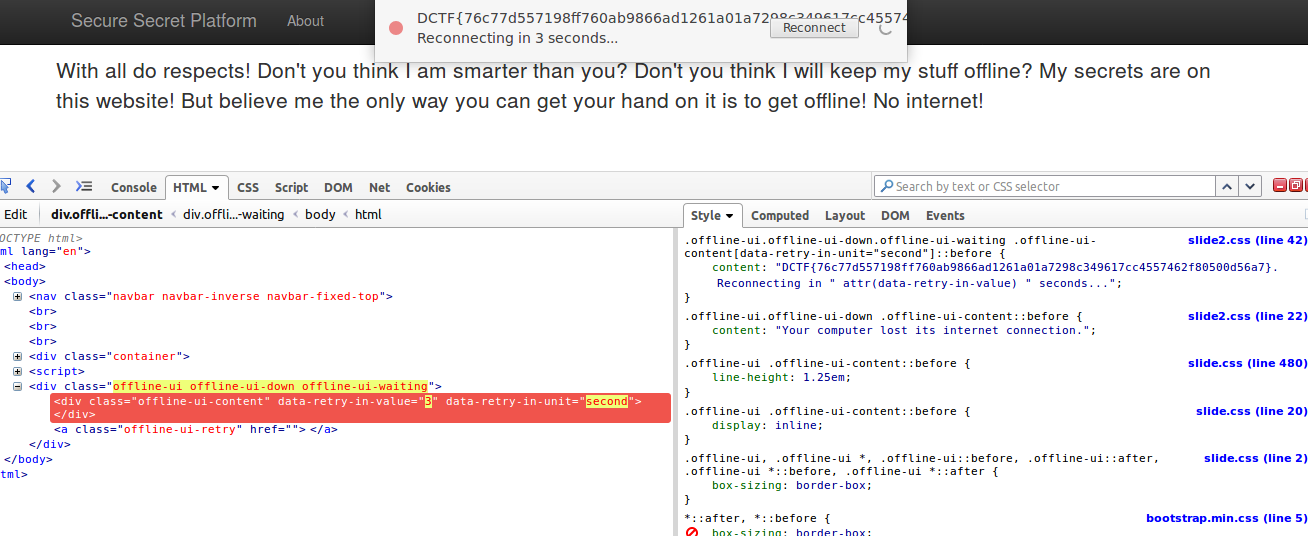Go back with the blue left arrow
The image size is (1308, 536).
pyautogui.click(x=31, y=186)
